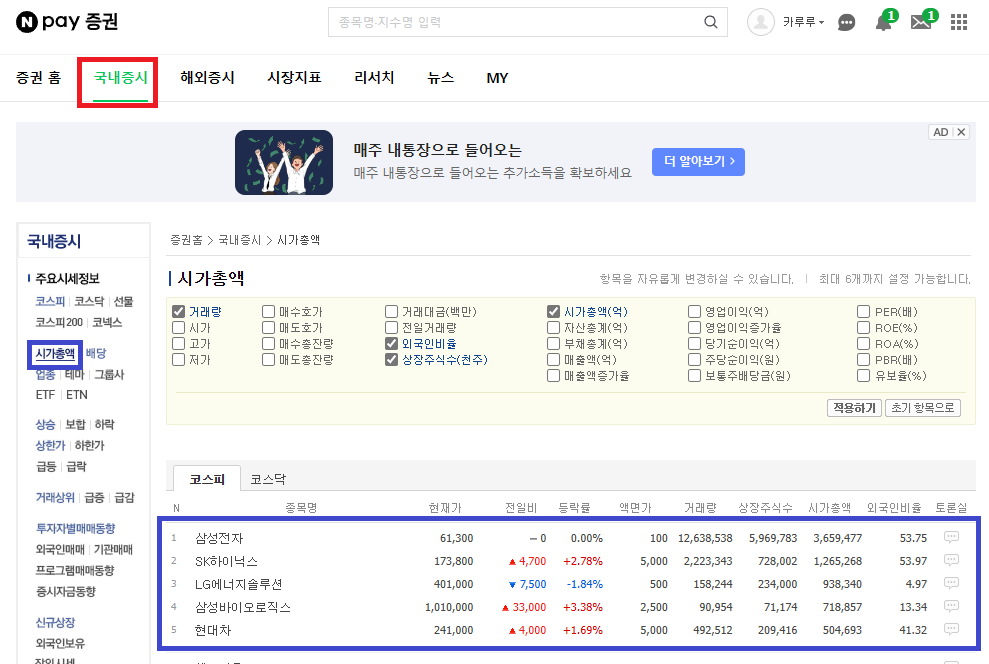Open the LG에너지솔루션 stock link
989x664 pixels.
click(238, 584)
